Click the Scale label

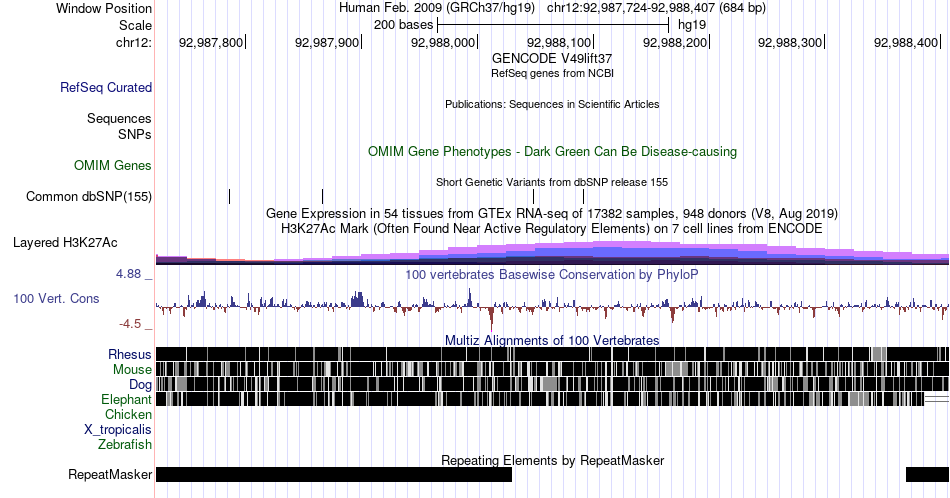136,25
